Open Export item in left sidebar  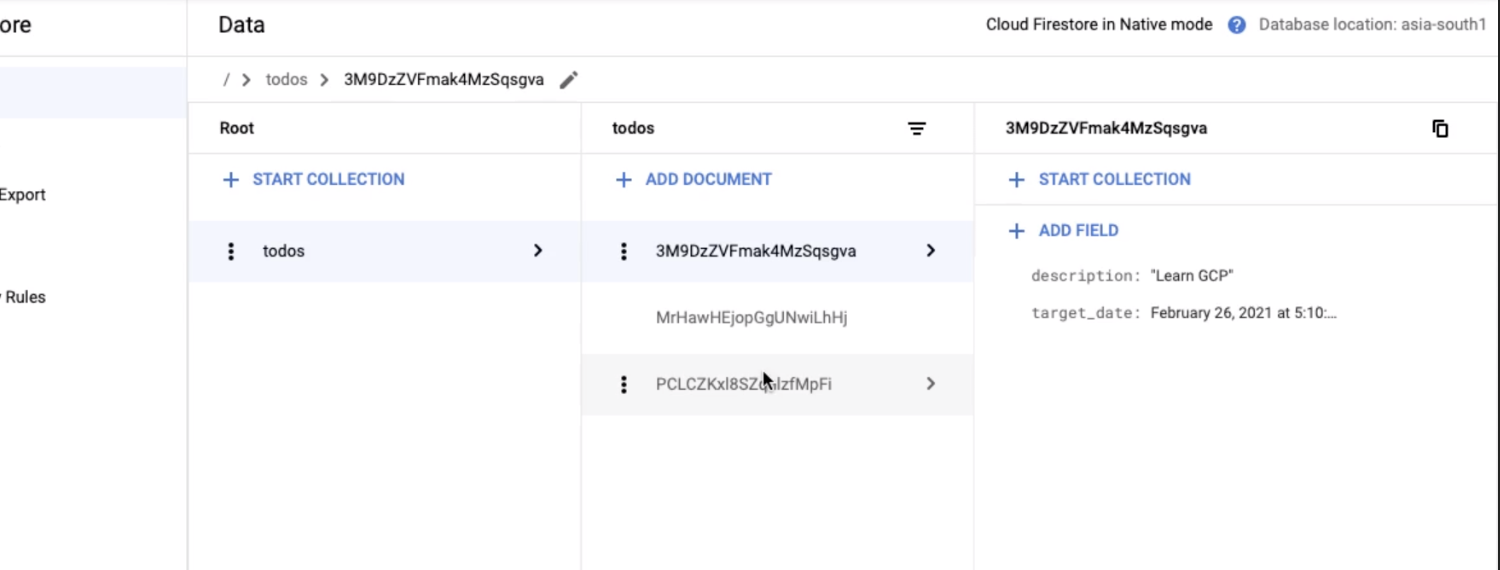coord(22,195)
